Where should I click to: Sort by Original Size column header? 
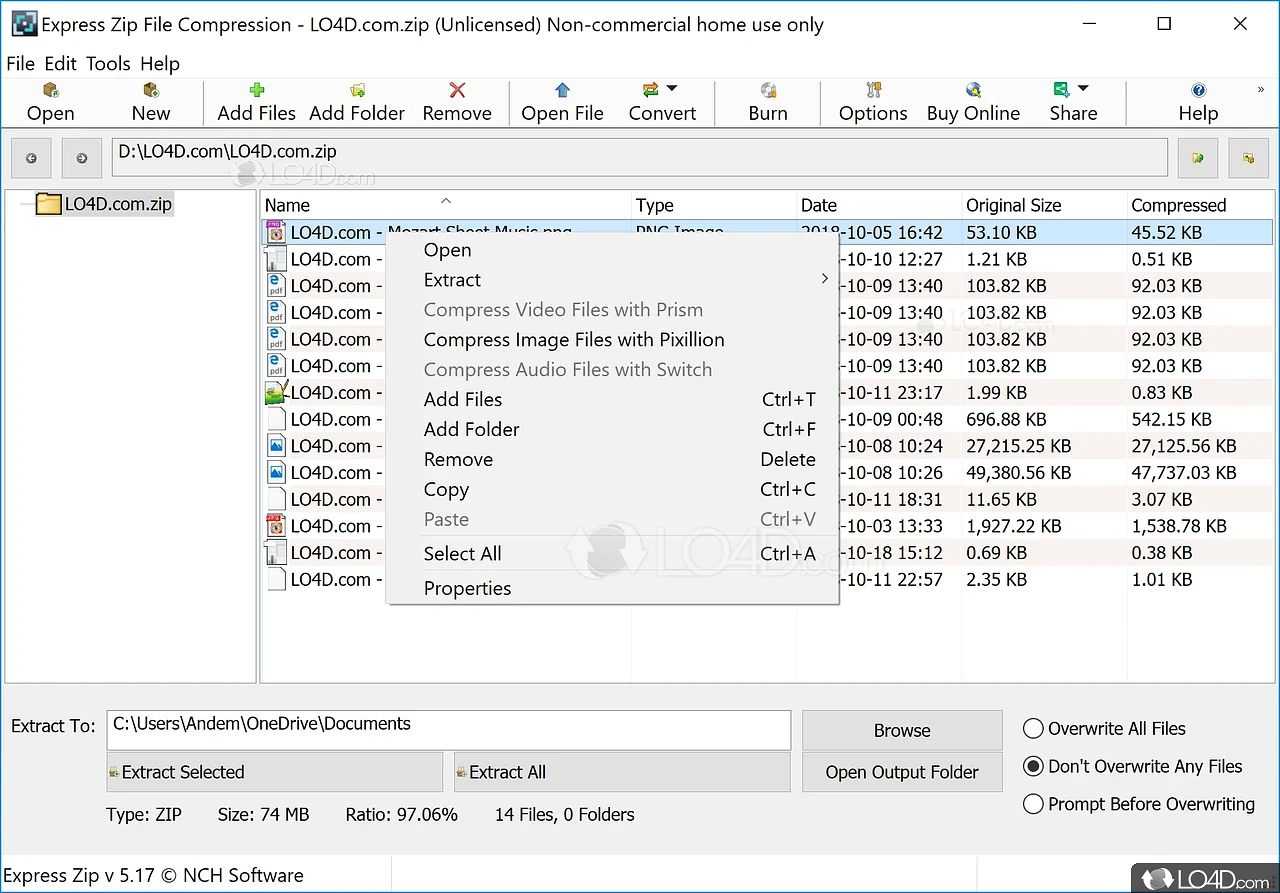pos(1044,205)
